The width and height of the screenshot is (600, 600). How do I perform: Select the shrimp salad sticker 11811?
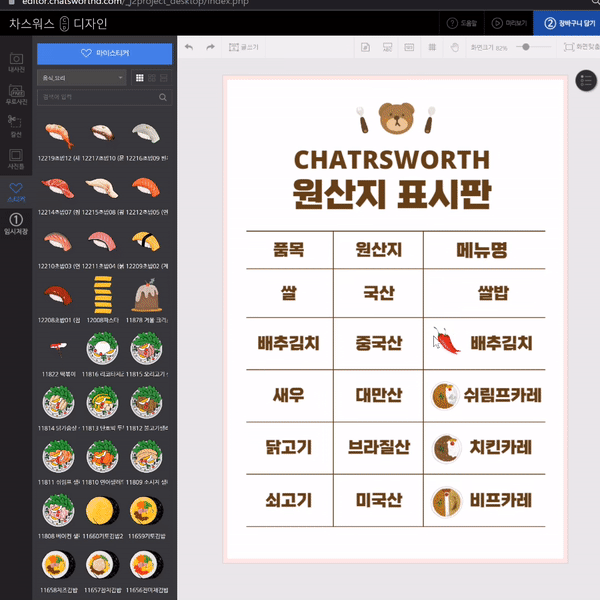click(58, 457)
